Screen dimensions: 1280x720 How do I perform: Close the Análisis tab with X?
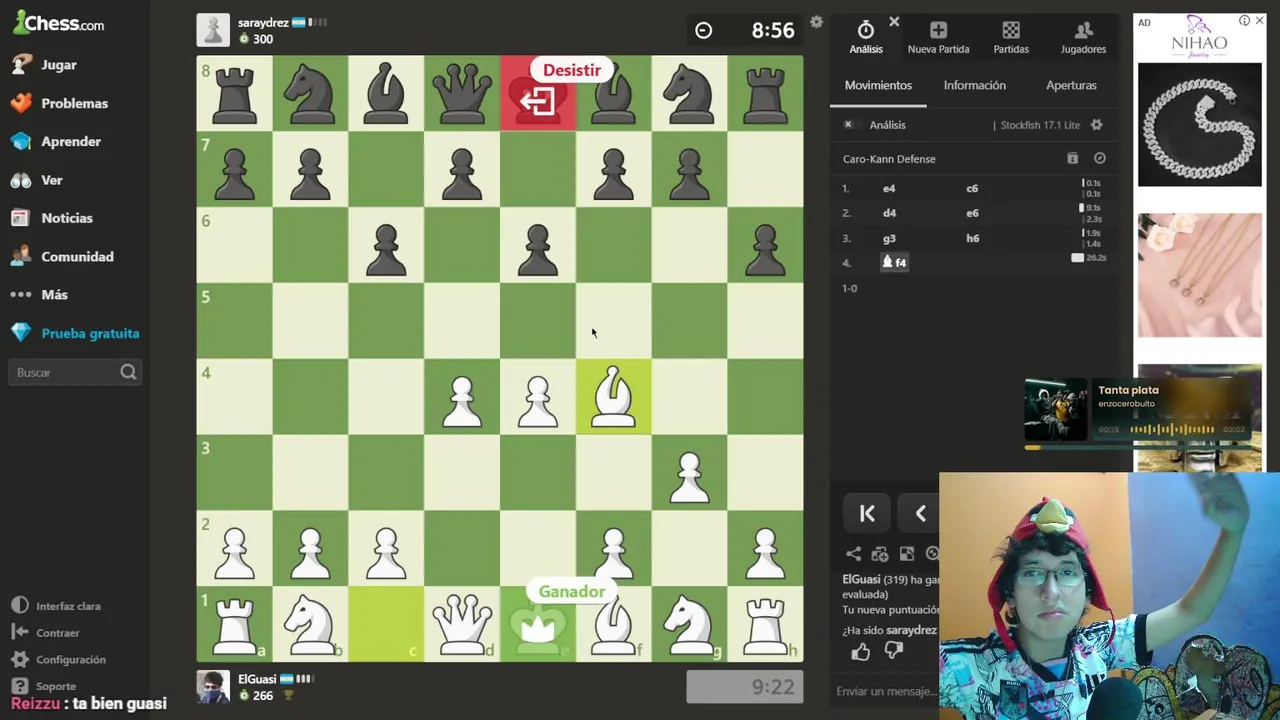pyautogui.click(x=894, y=21)
